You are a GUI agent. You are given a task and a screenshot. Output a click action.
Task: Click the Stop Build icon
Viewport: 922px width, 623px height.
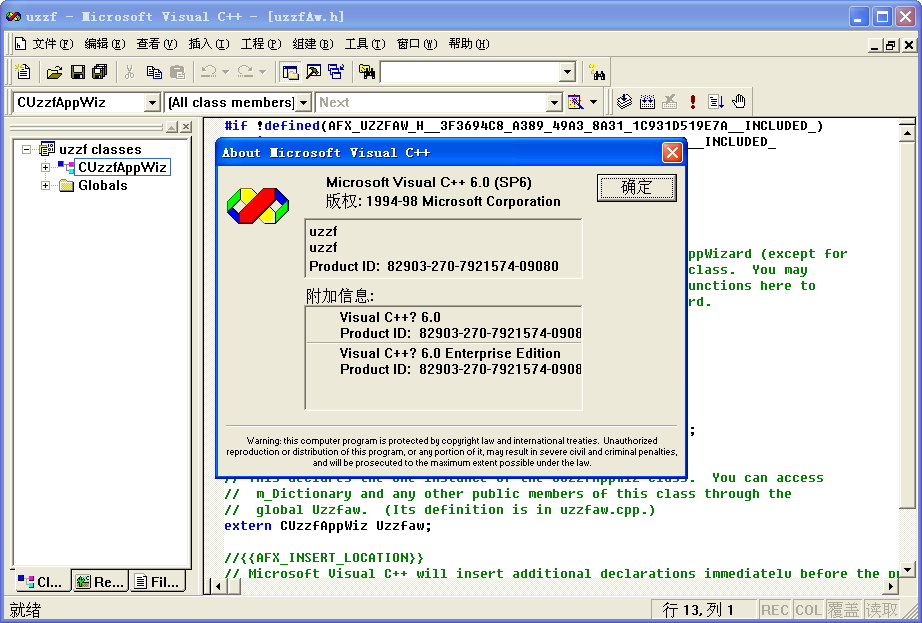click(x=670, y=102)
